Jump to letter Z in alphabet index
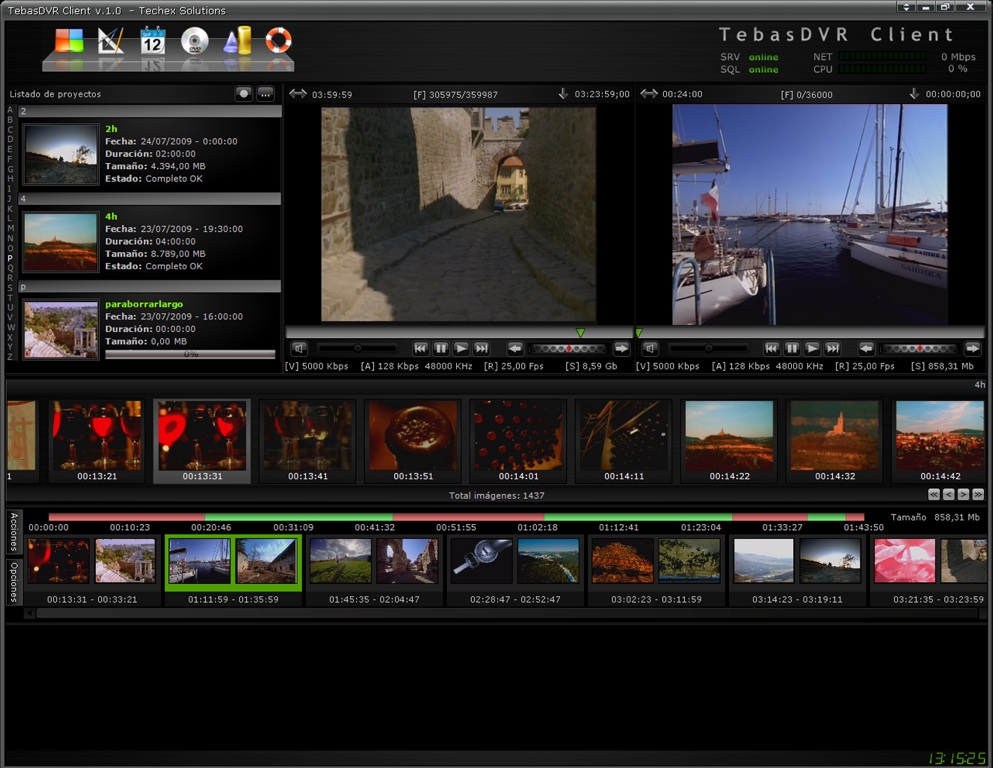This screenshot has width=993, height=768. pyautogui.click(x=10, y=357)
